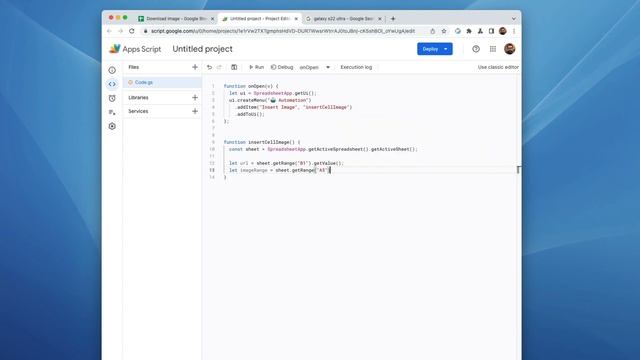Close the galaxy s22 ultra browser tab
This screenshot has width=640, height=360.
(380, 19)
